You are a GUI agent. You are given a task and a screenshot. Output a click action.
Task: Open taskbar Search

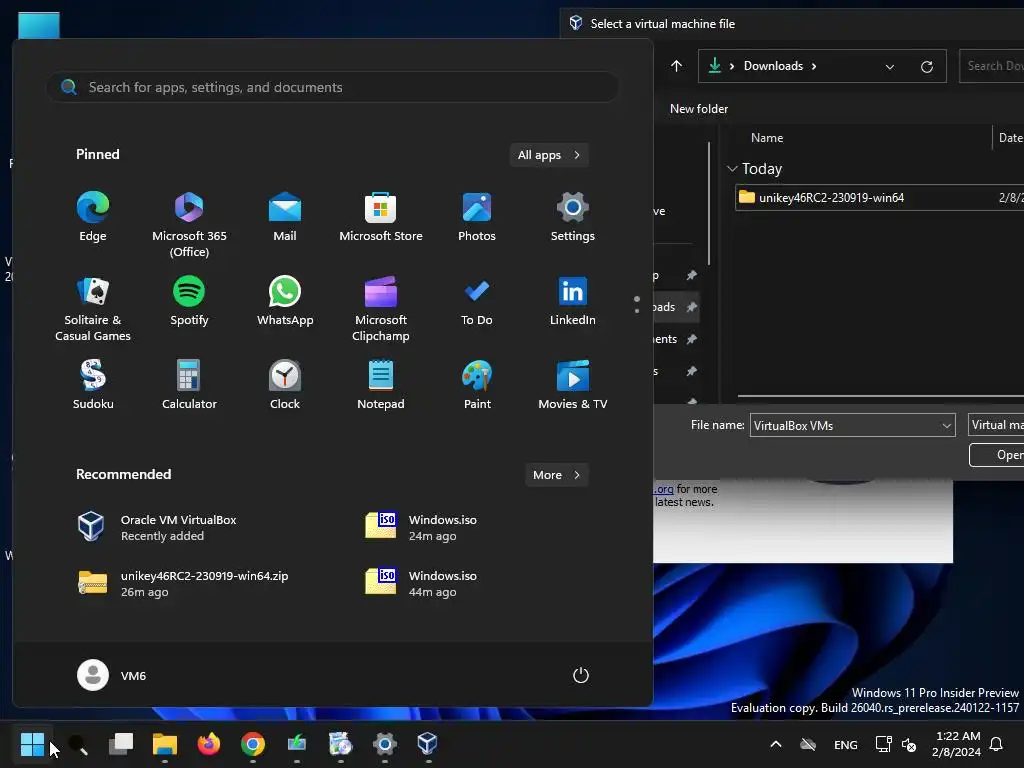78,744
